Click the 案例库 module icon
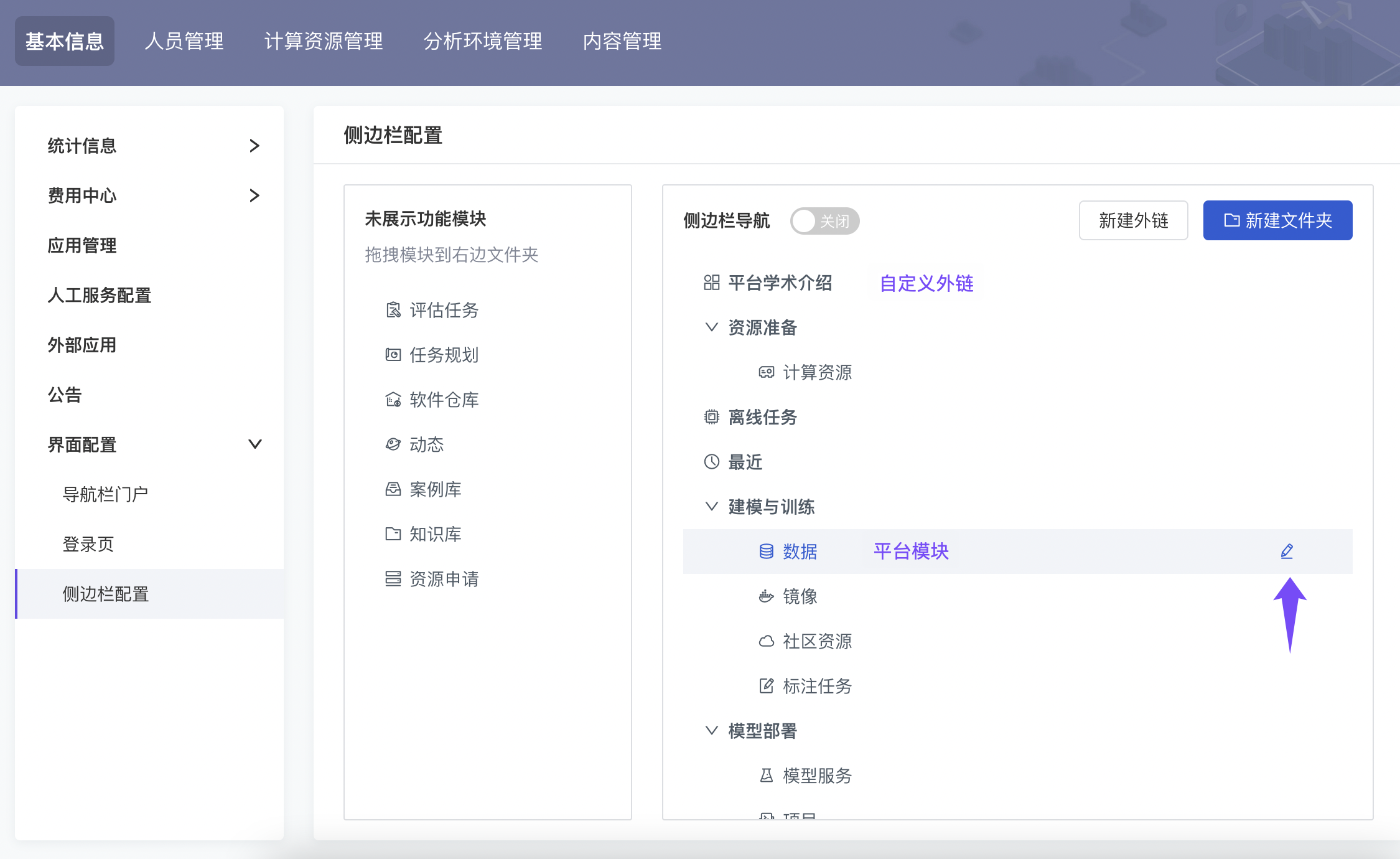This screenshot has width=1400, height=859. pos(393,489)
